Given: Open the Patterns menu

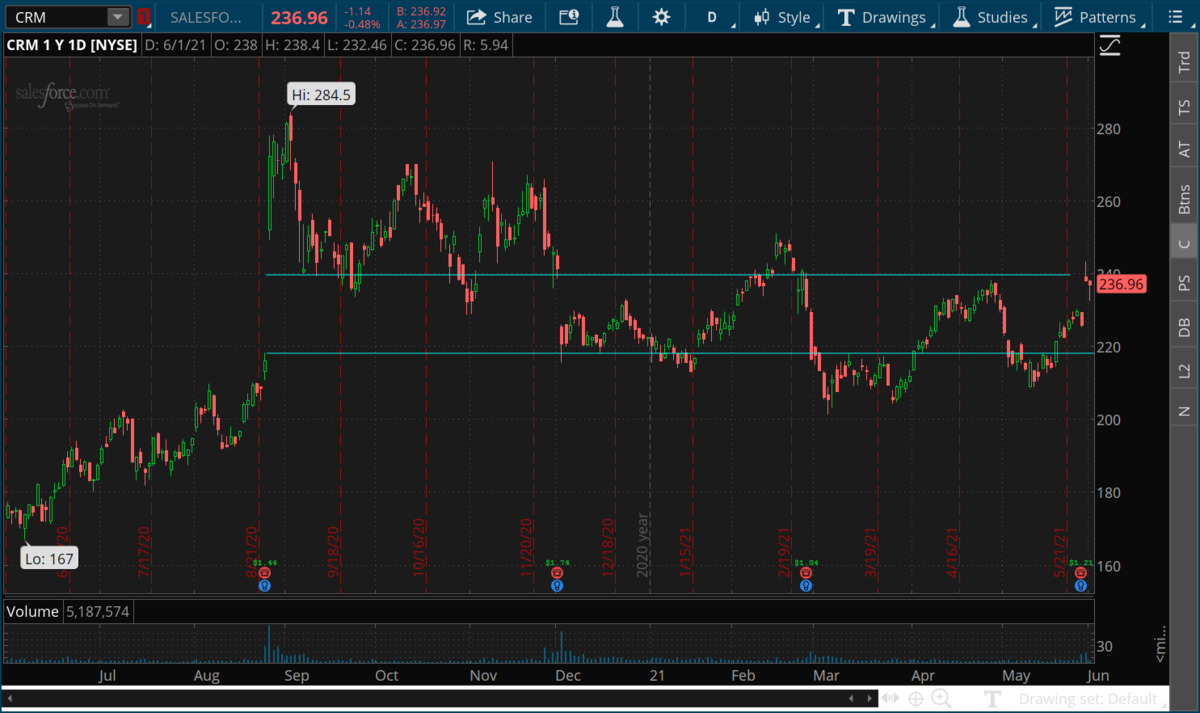Looking at the screenshot, I should (1101, 17).
